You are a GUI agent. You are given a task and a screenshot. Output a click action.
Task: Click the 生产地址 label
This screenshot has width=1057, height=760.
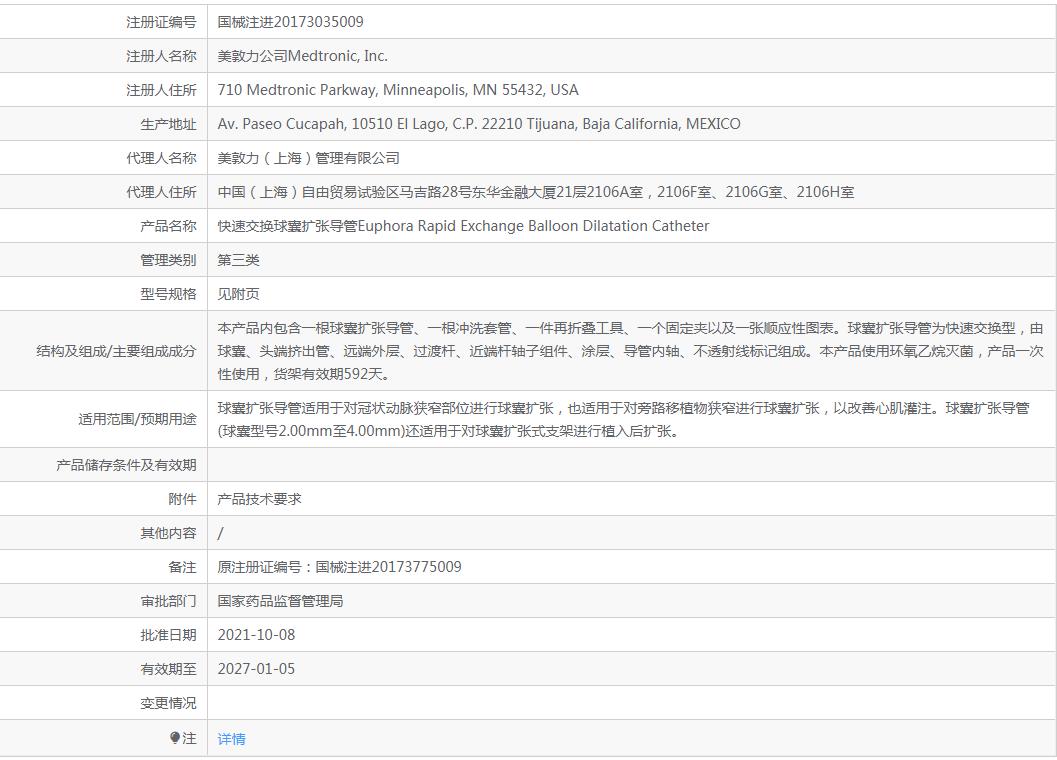[x=169, y=124]
